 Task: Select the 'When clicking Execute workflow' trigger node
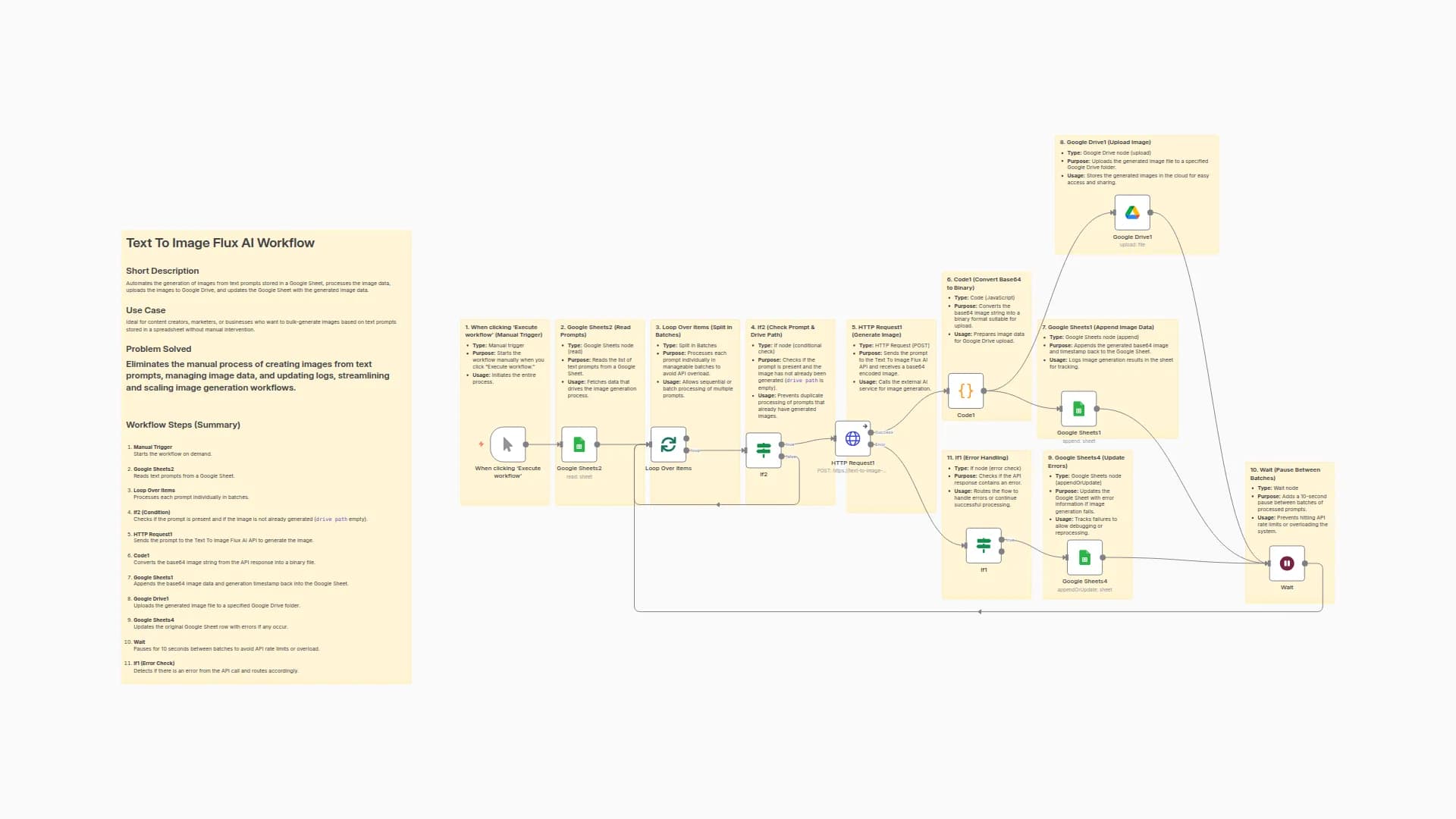[506, 444]
